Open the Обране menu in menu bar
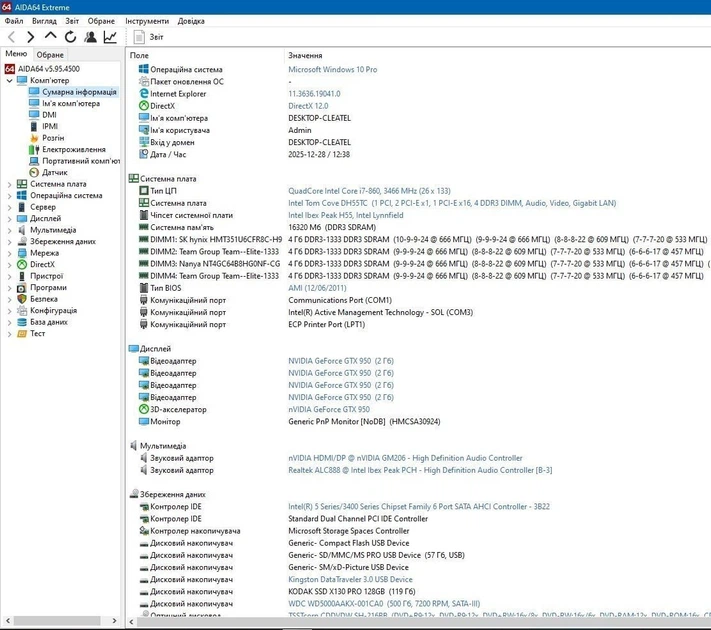Viewport: 711px width, 630px height. point(101,21)
